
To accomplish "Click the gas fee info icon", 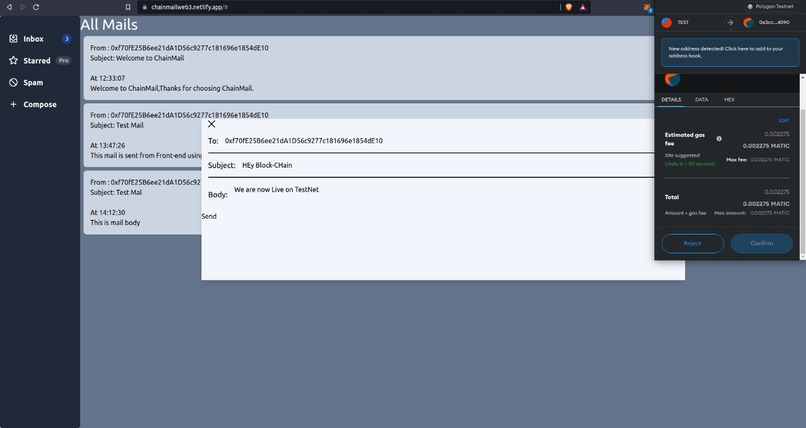I will pyautogui.click(x=719, y=139).
